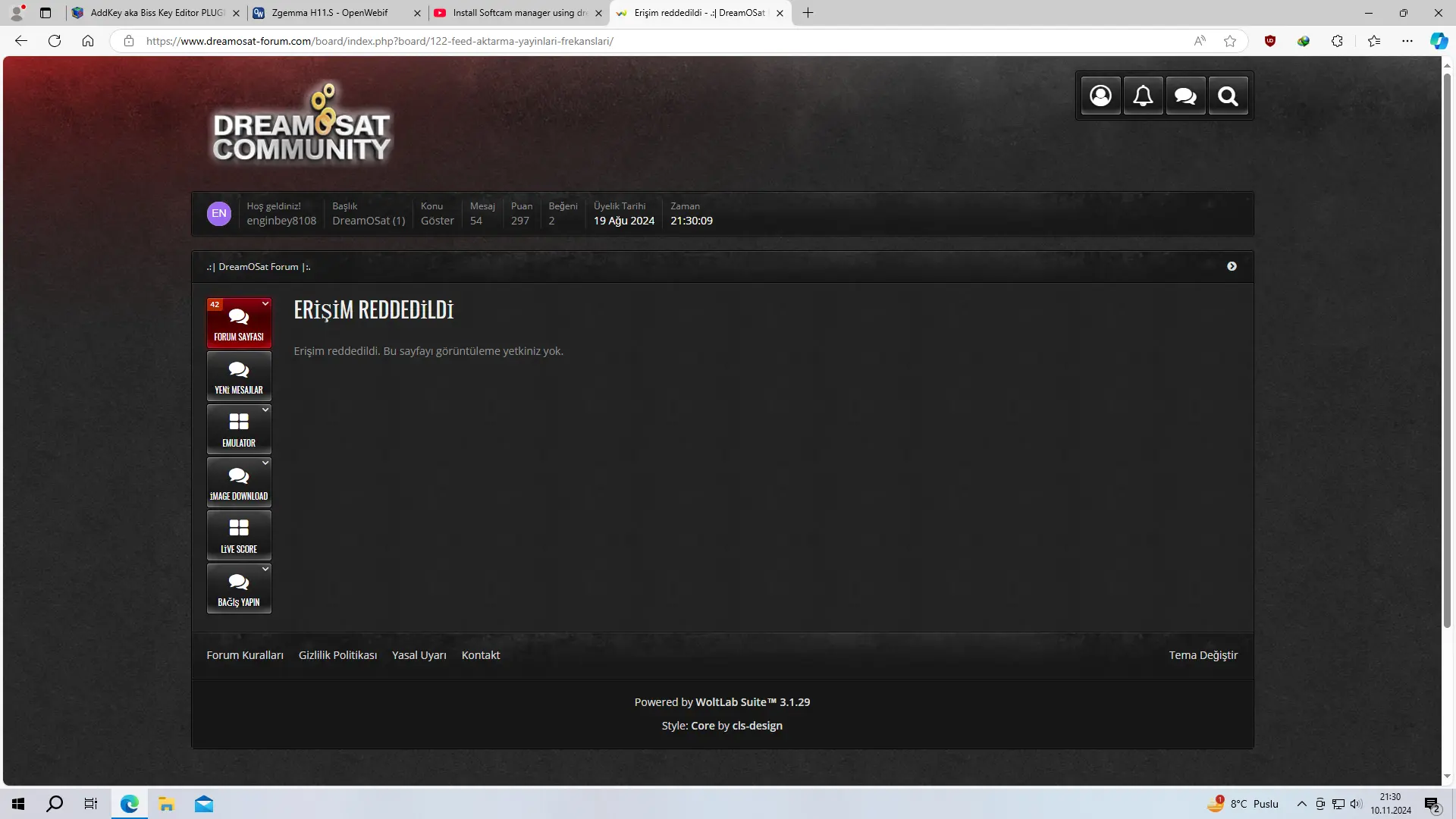Open Yeni Mesajlar in the sidebar
This screenshot has height=819, width=1456.
point(239,376)
